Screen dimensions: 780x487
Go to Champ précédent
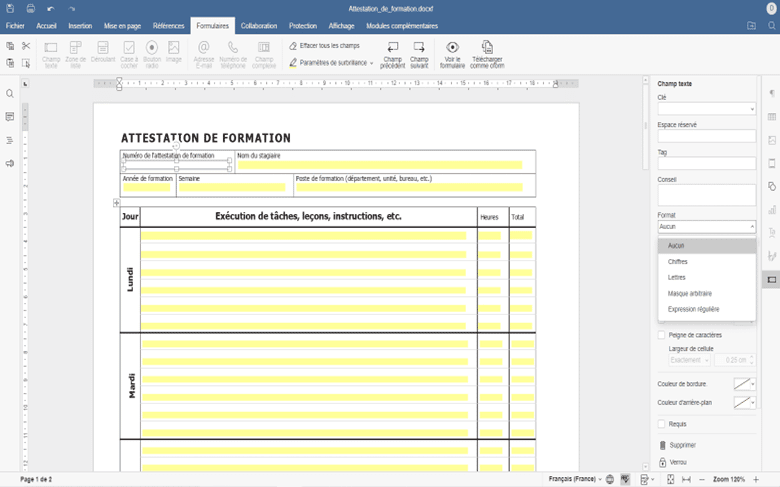point(392,48)
